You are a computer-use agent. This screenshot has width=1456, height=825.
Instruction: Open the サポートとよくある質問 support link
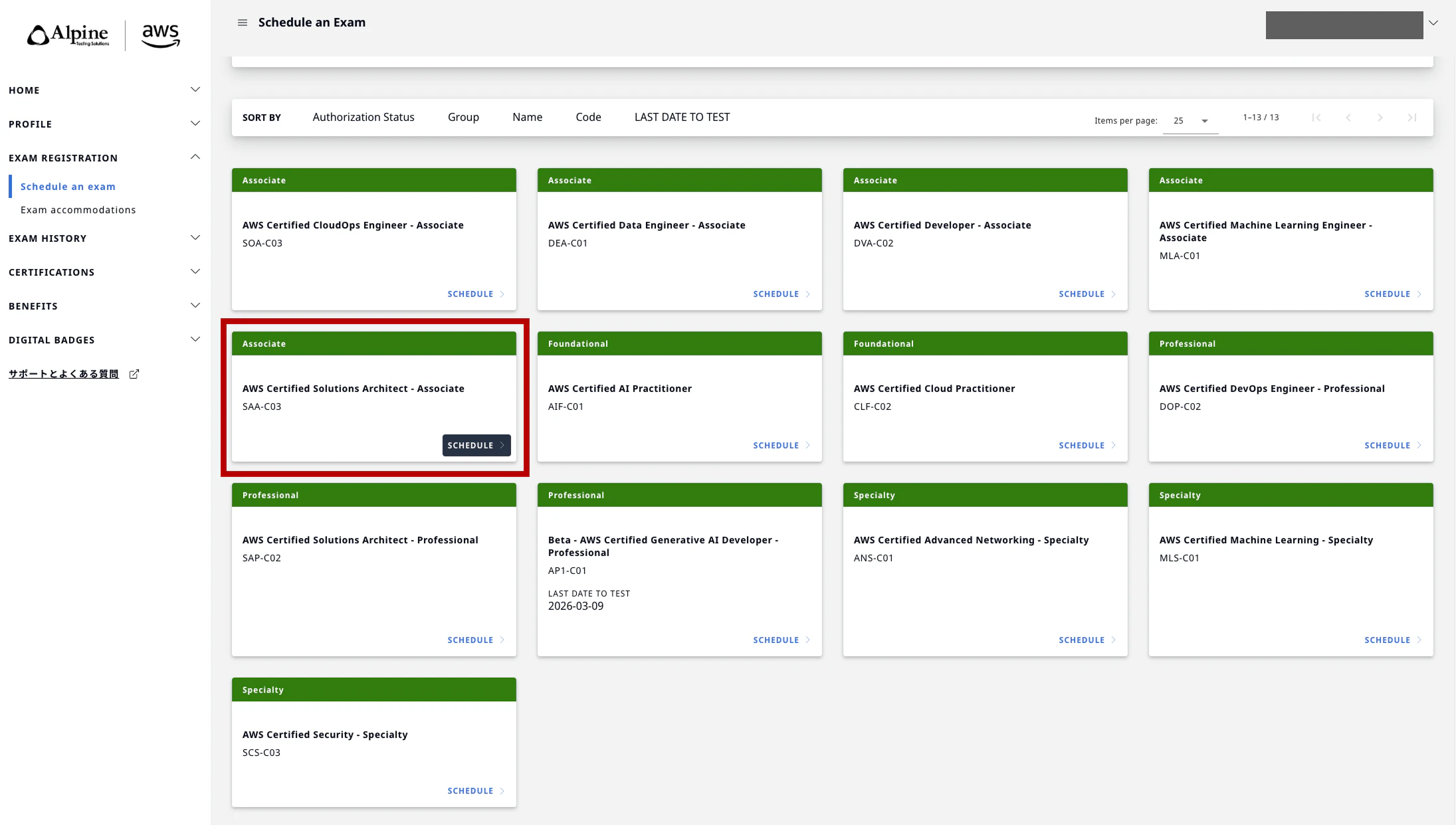coord(64,374)
